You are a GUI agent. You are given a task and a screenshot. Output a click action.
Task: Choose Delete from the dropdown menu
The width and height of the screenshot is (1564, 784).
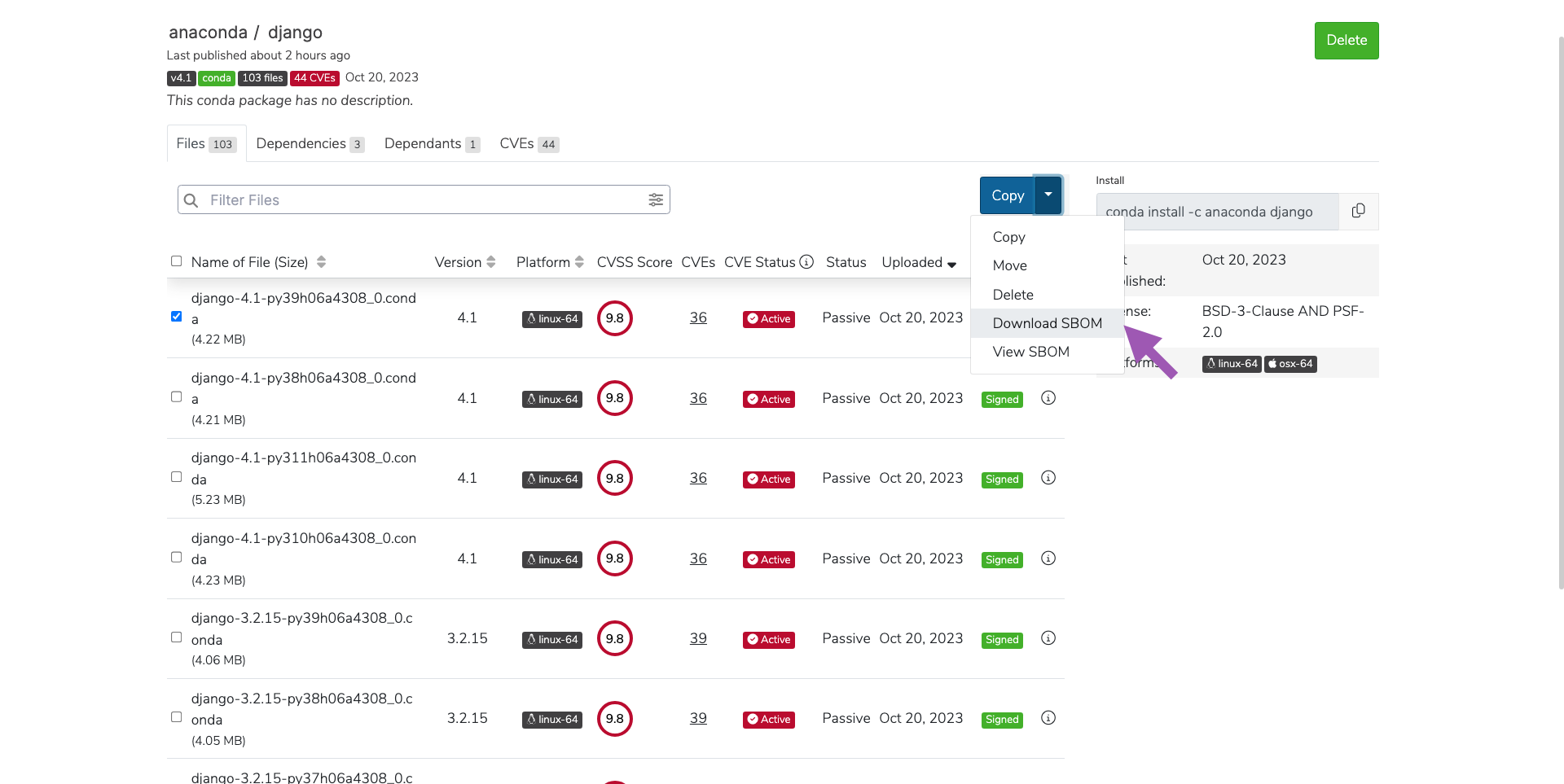click(x=1048, y=295)
